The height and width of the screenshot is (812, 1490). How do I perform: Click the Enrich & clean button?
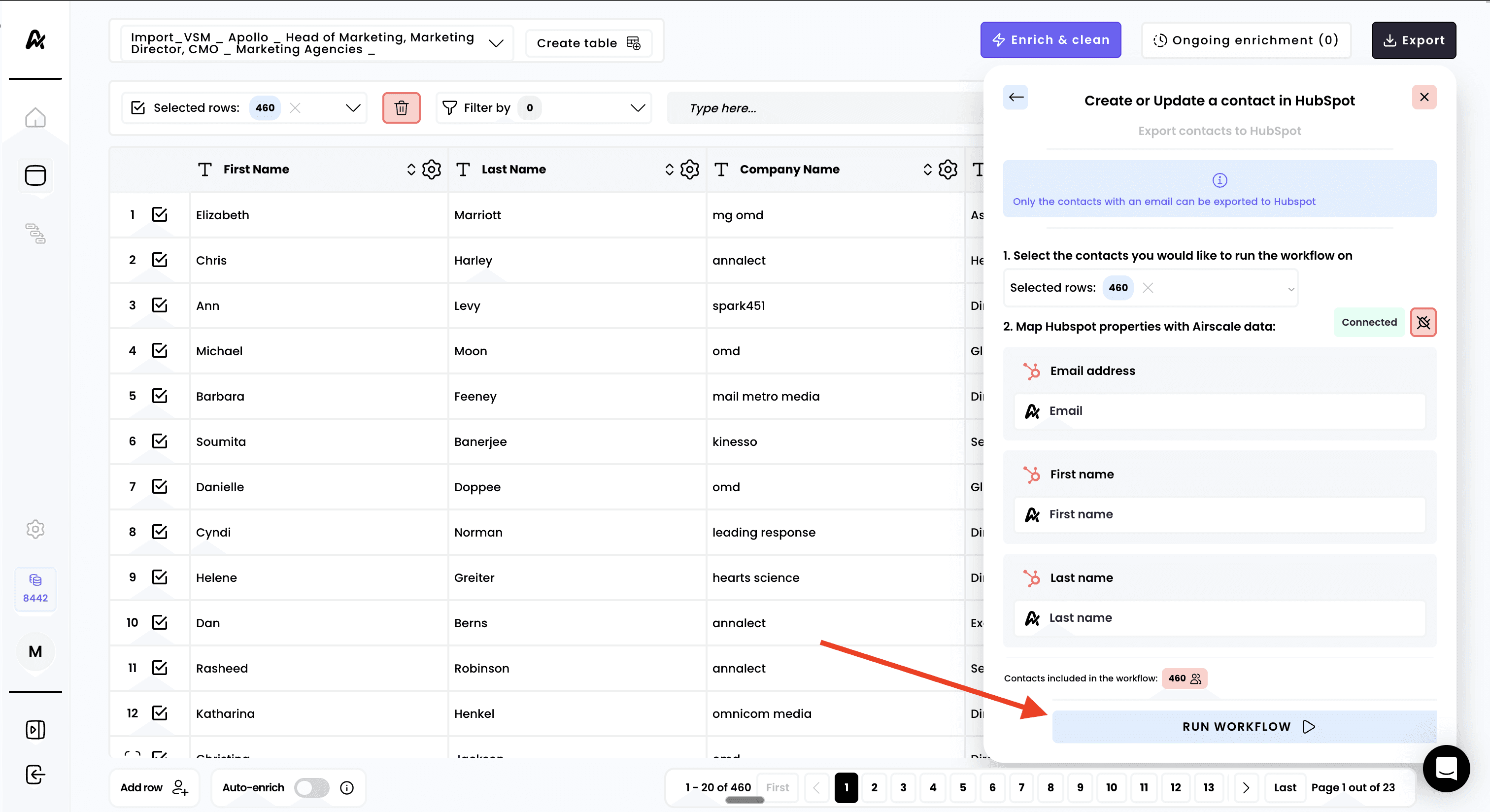click(x=1050, y=40)
